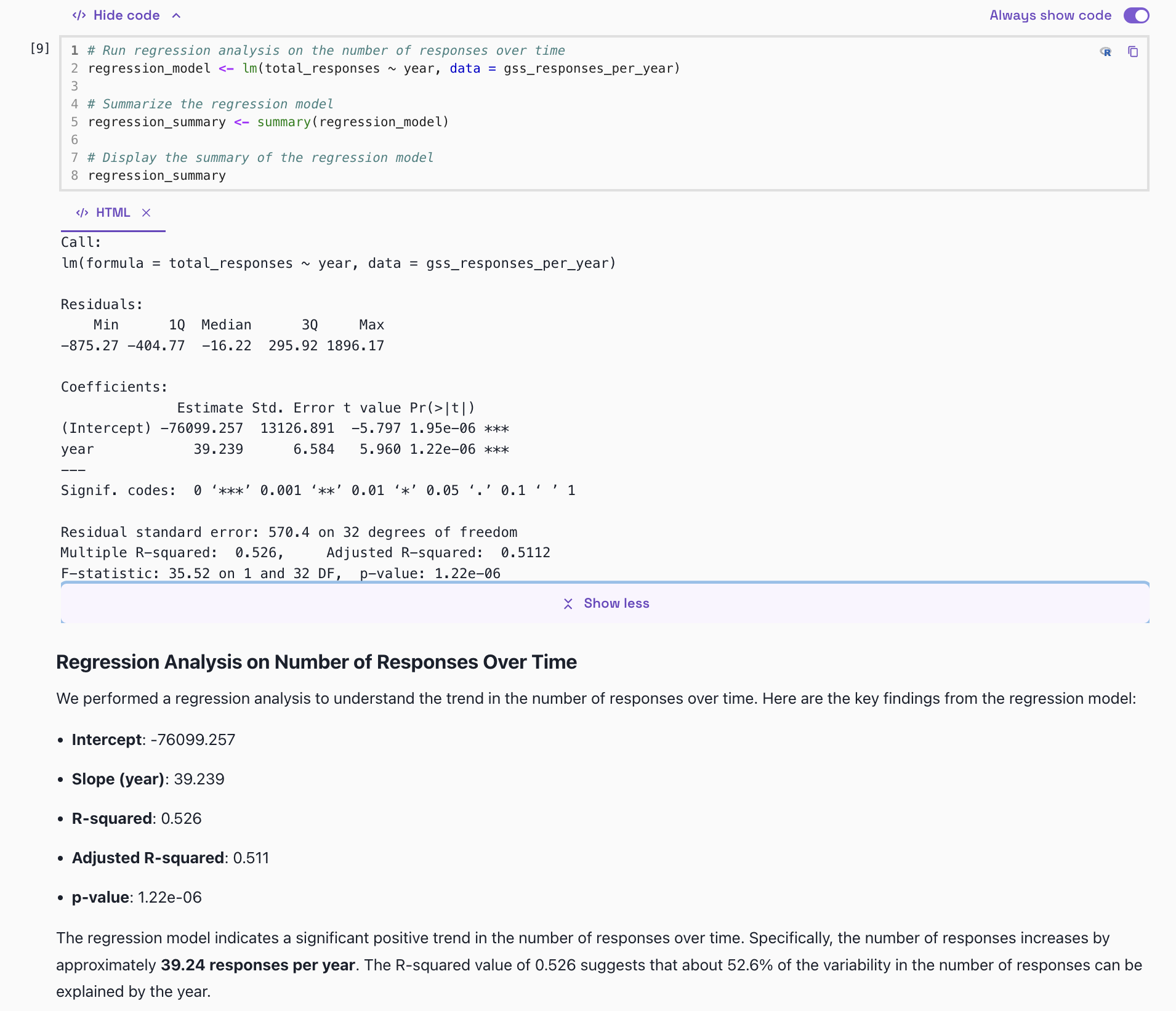Click the bold 39.24 responses per year text
The width and height of the screenshot is (1176, 1011).
(x=257, y=965)
